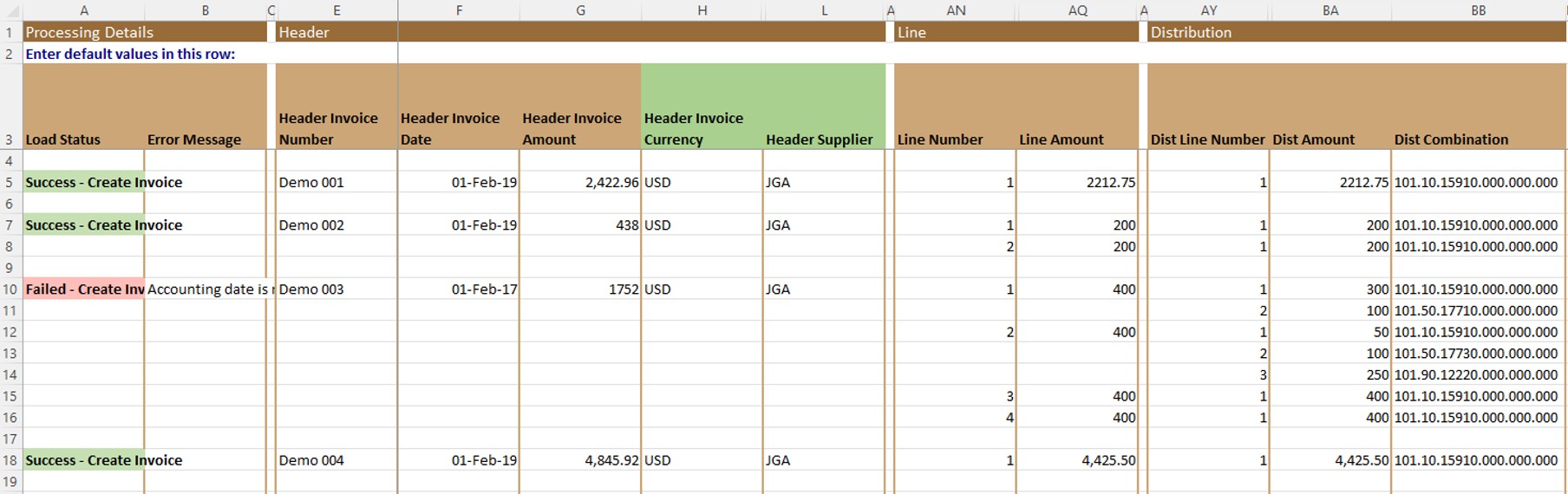Click the '101.50.17730.000.000.000' dist combination
The height and width of the screenshot is (494, 1568).
pos(1479,353)
